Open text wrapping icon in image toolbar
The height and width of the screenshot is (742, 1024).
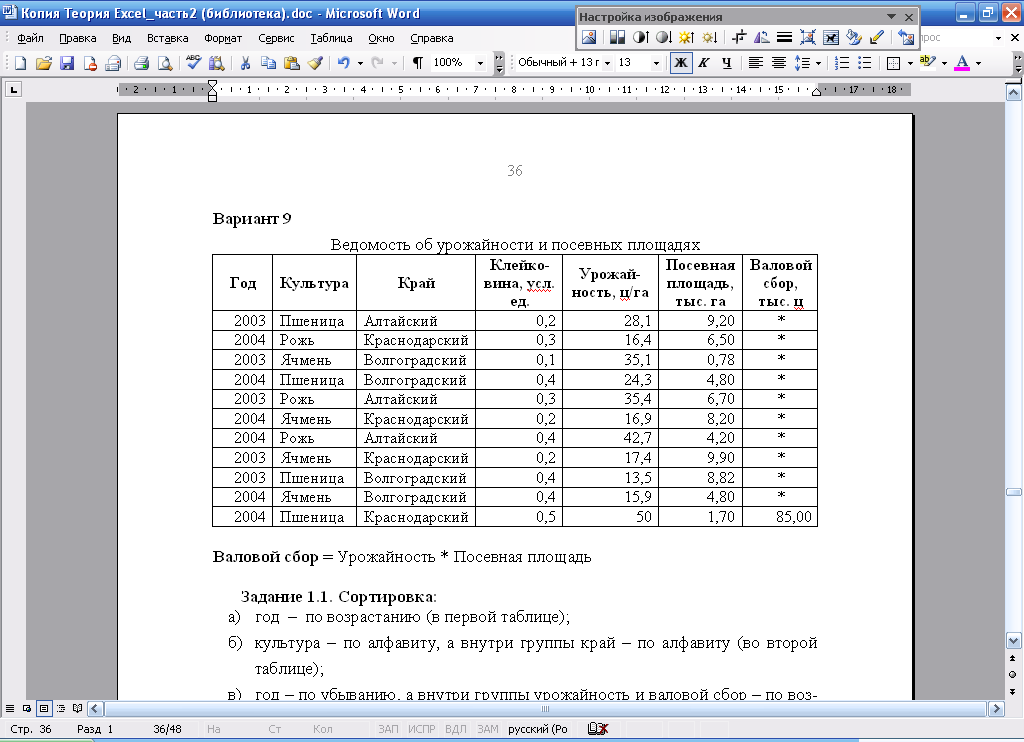[x=831, y=37]
